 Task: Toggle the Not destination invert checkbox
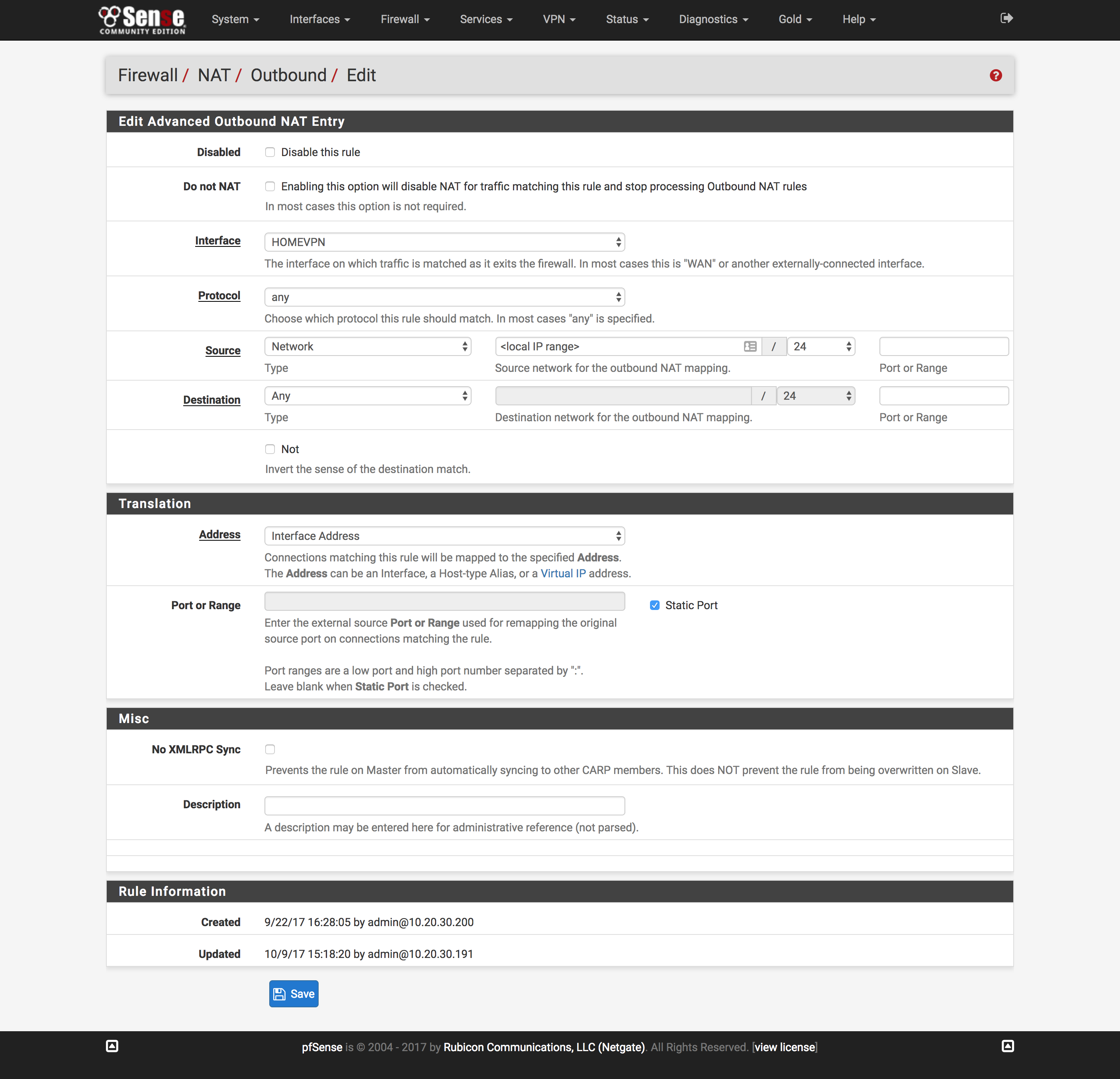tap(270, 449)
